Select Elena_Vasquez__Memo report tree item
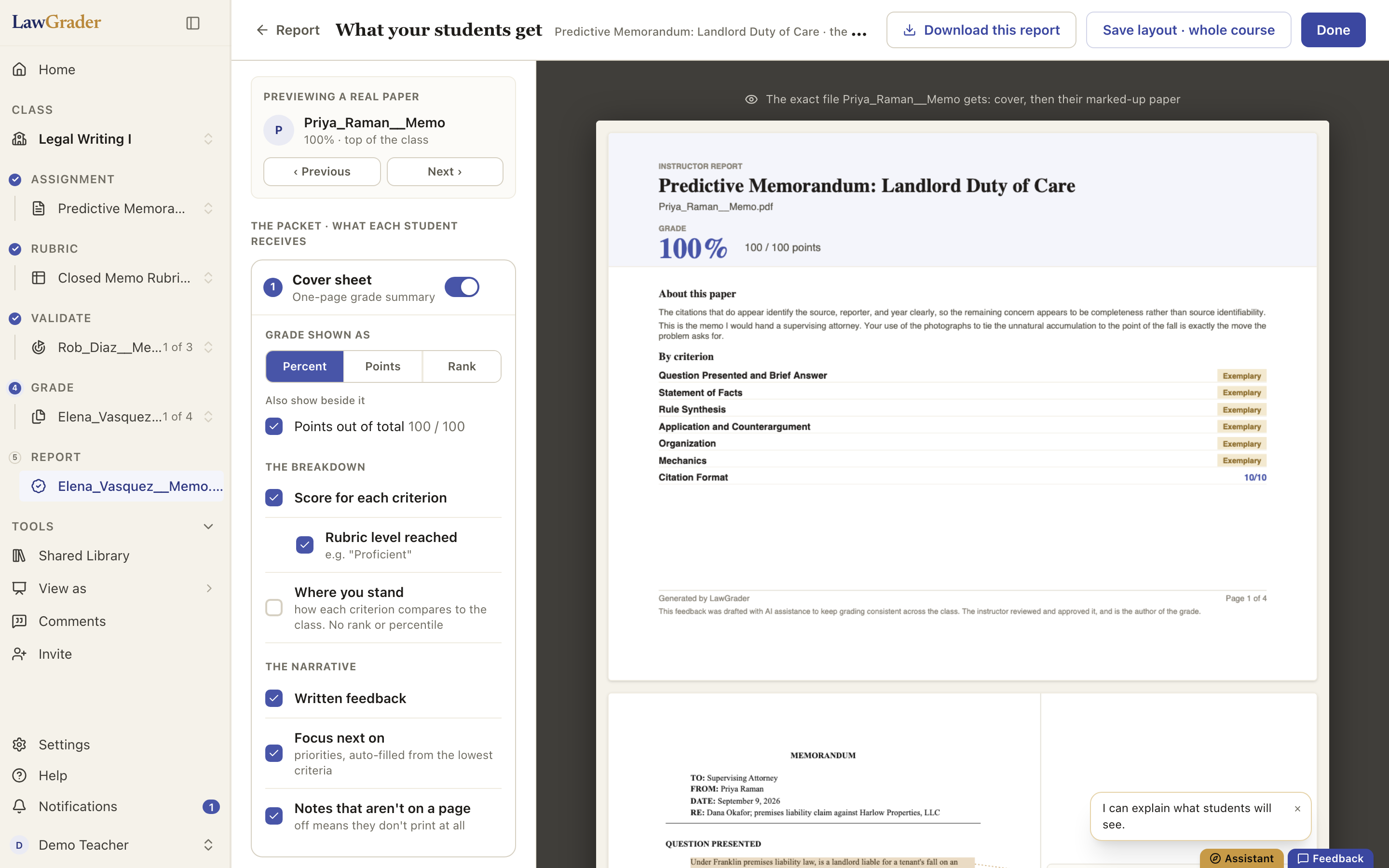 pos(122,486)
